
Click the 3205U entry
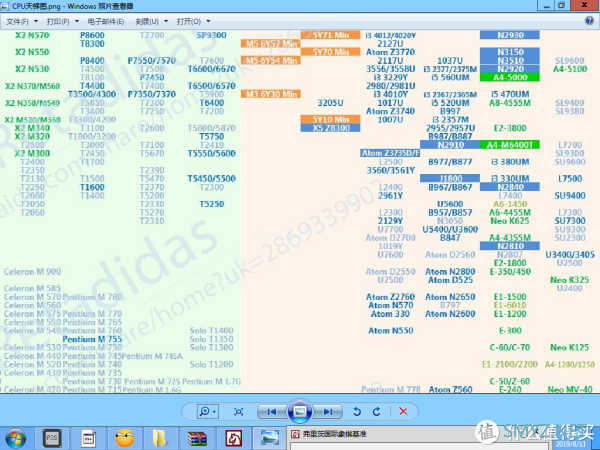(331, 103)
